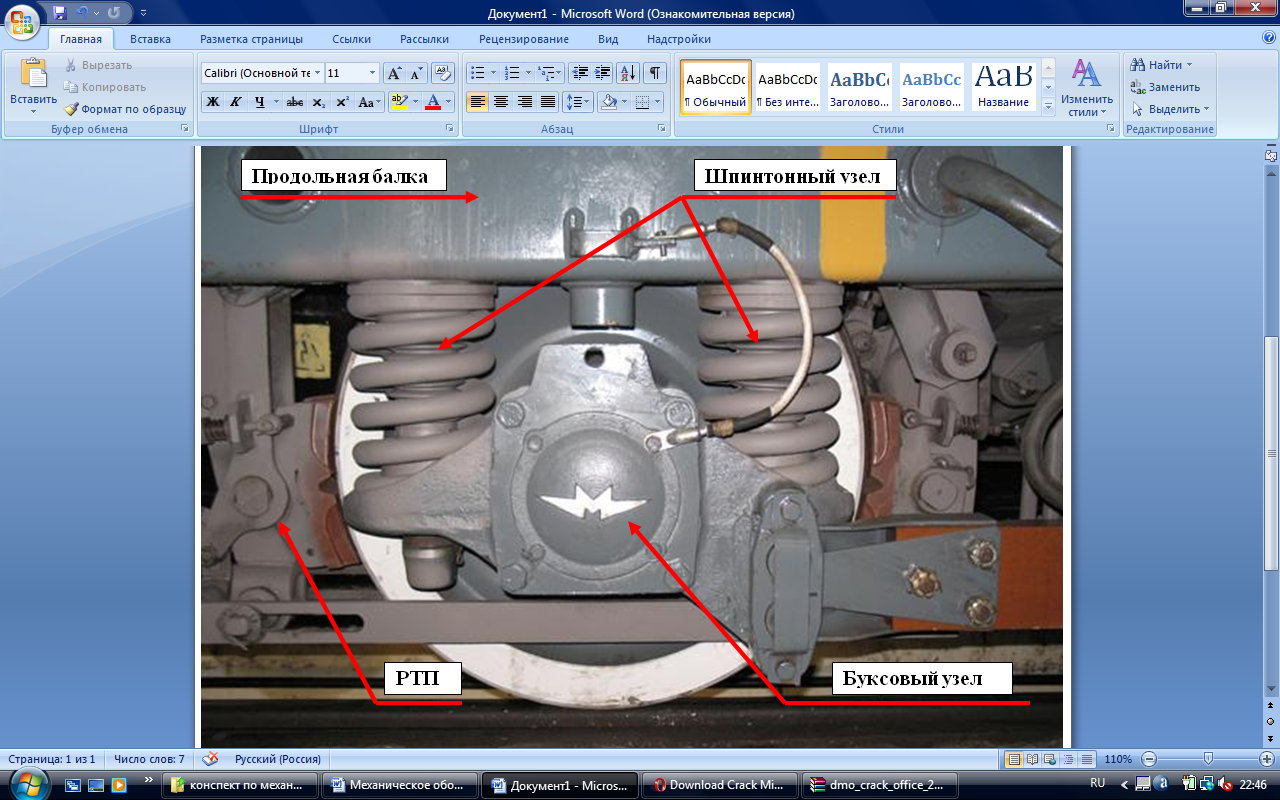Click the Заменить (Replace) button
1280x800 pixels.
click(x=1166, y=87)
